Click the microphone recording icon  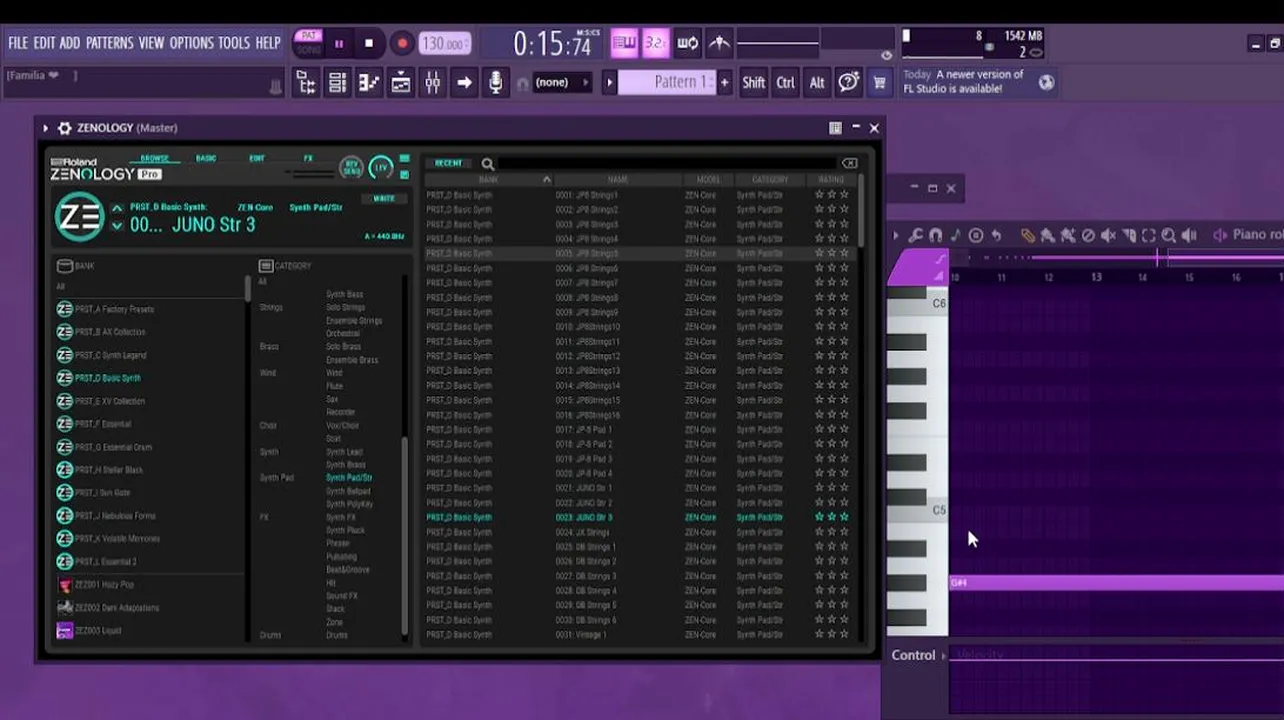(496, 83)
